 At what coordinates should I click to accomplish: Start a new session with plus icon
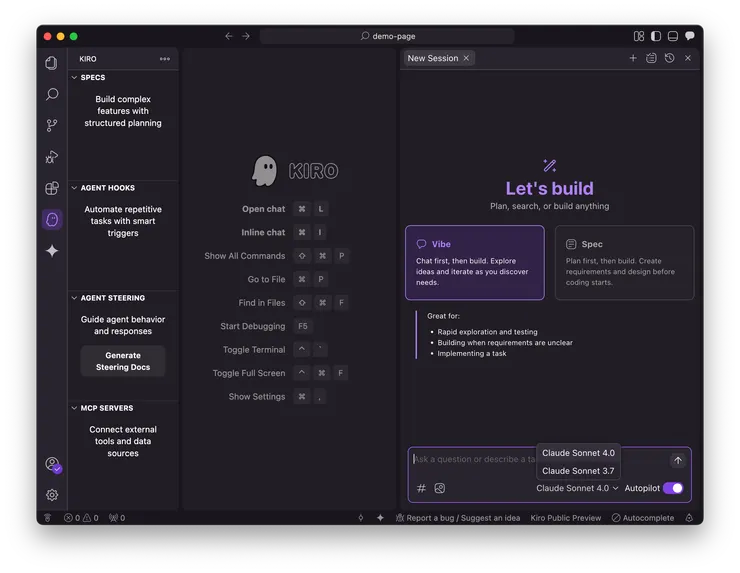(x=633, y=58)
